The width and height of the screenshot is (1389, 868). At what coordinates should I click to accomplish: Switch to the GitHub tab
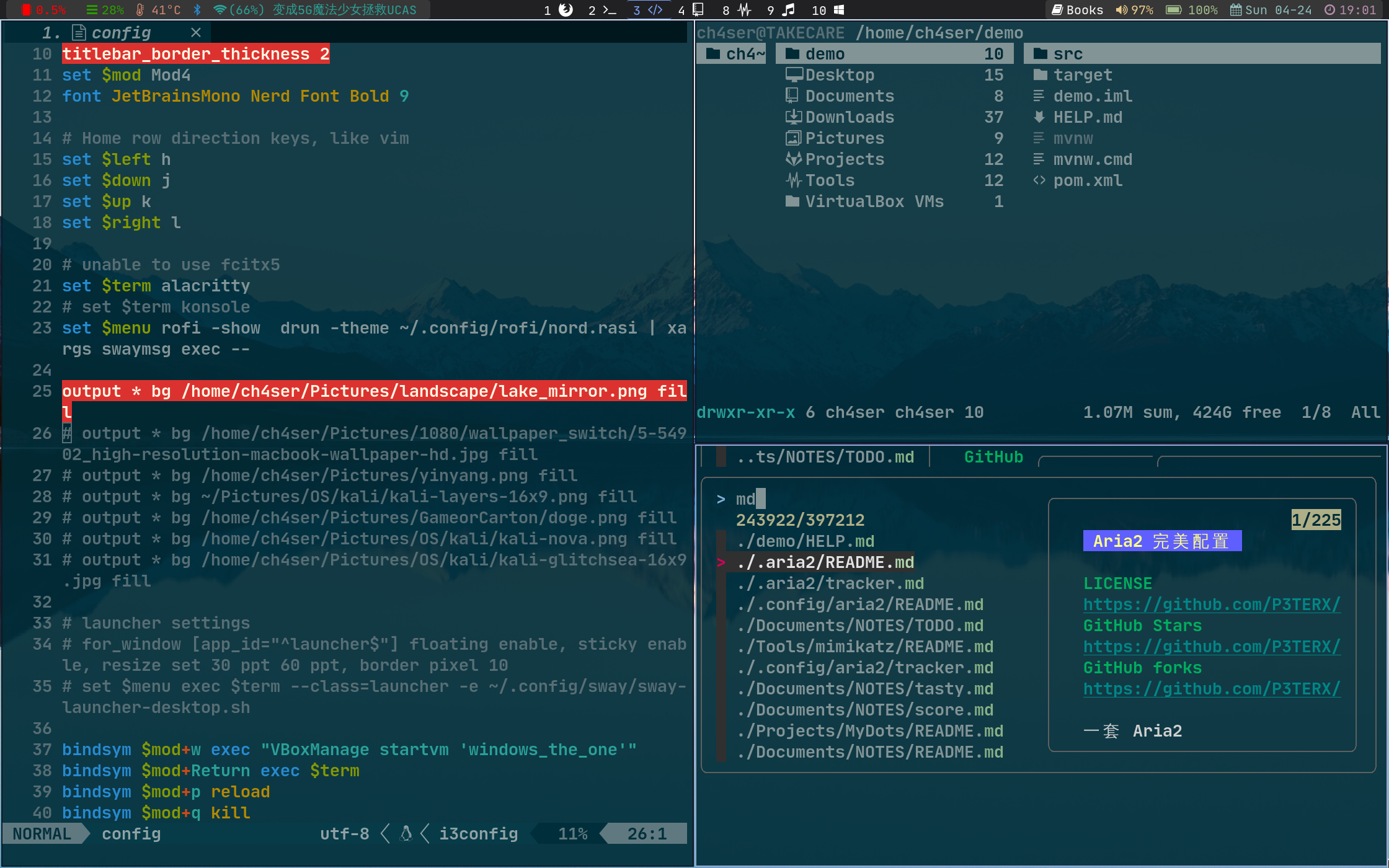pyautogui.click(x=993, y=457)
